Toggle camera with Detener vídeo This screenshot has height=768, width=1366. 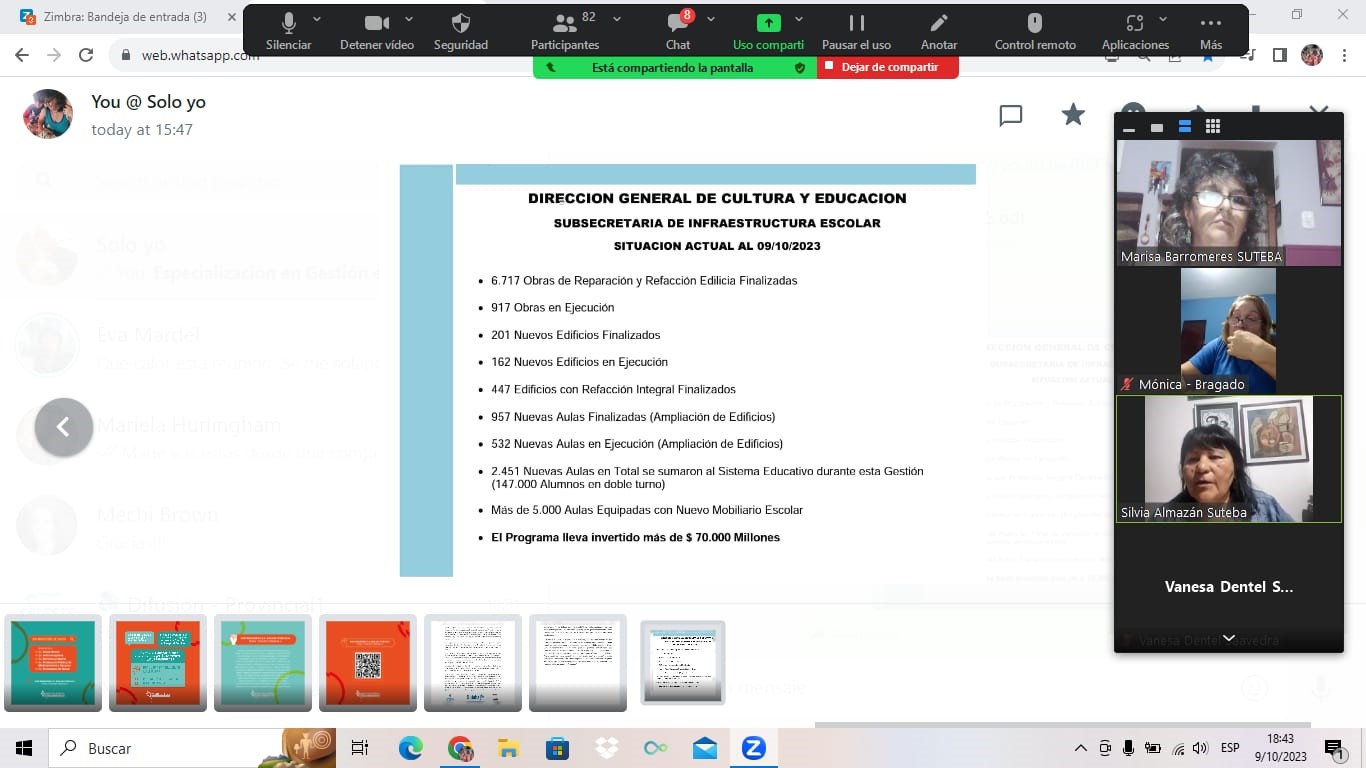tap(376, 24)
